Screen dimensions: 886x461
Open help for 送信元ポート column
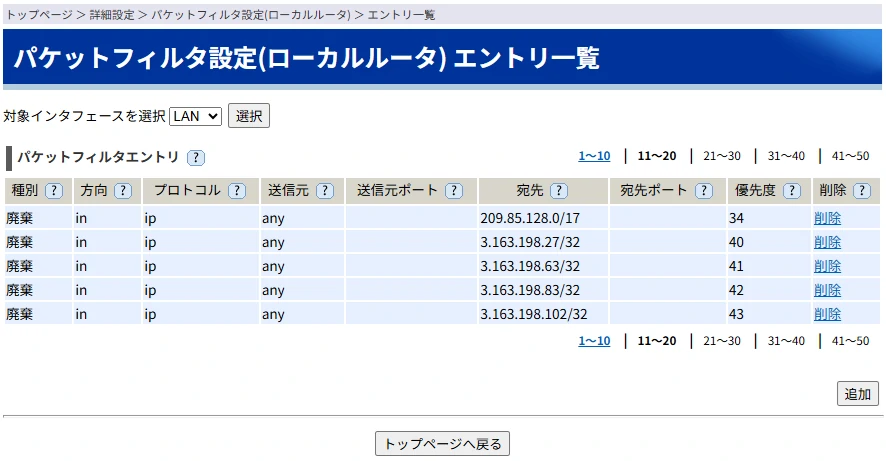click(454, 191)
